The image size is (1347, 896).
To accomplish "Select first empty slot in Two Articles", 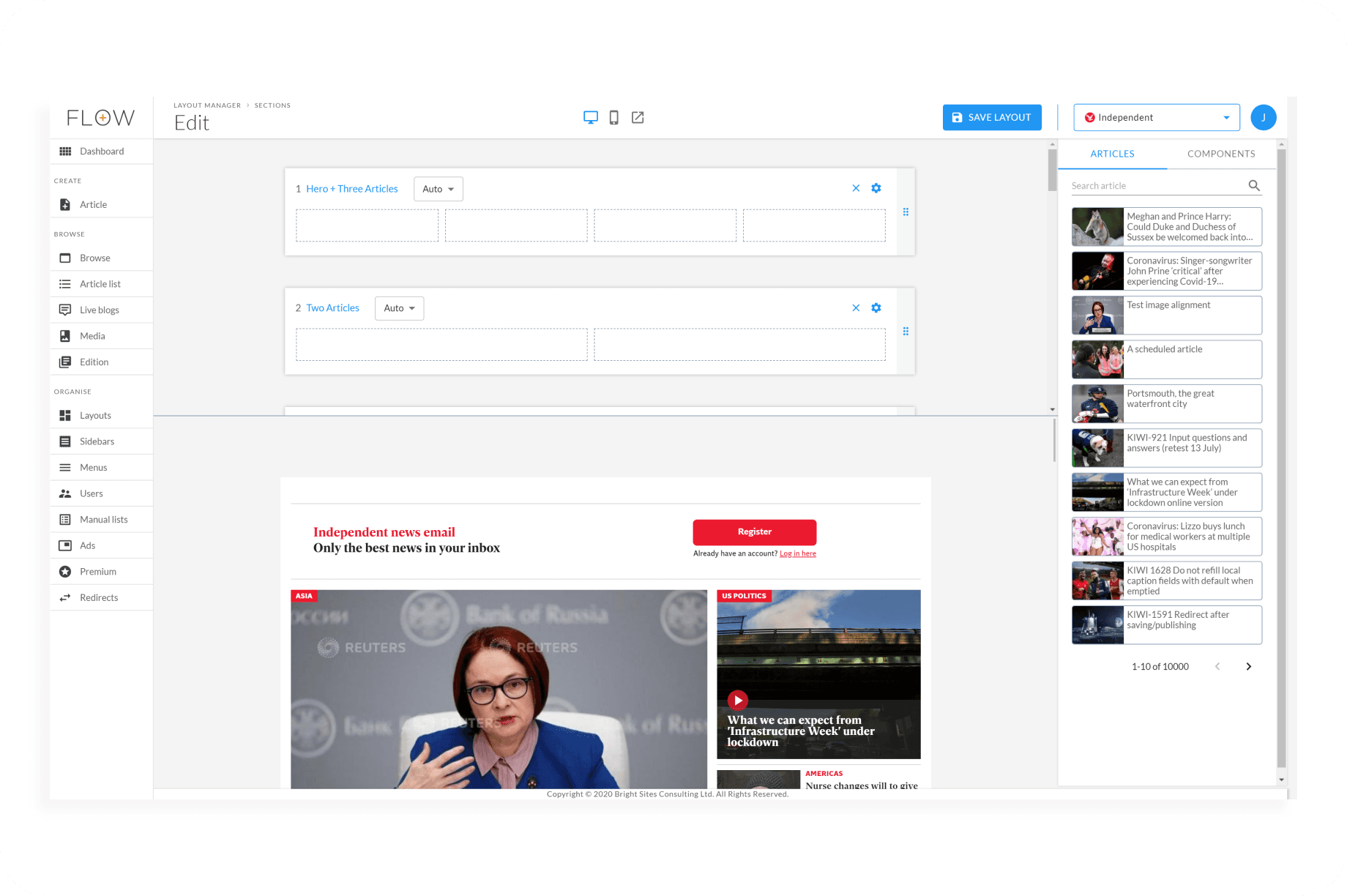I will 441,345.
